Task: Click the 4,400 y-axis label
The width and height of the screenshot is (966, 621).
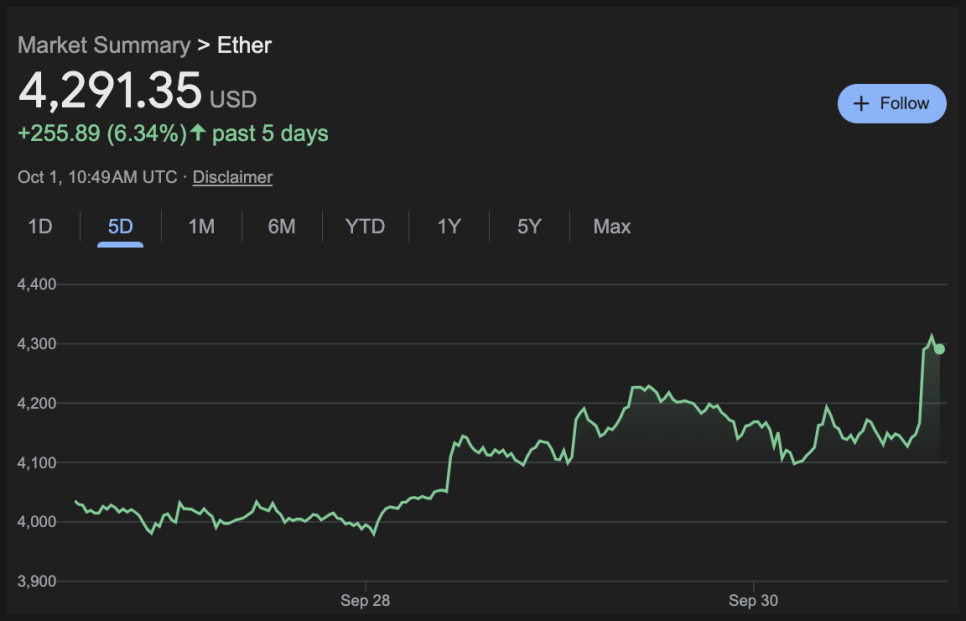Action: click(x=37, y=285)
